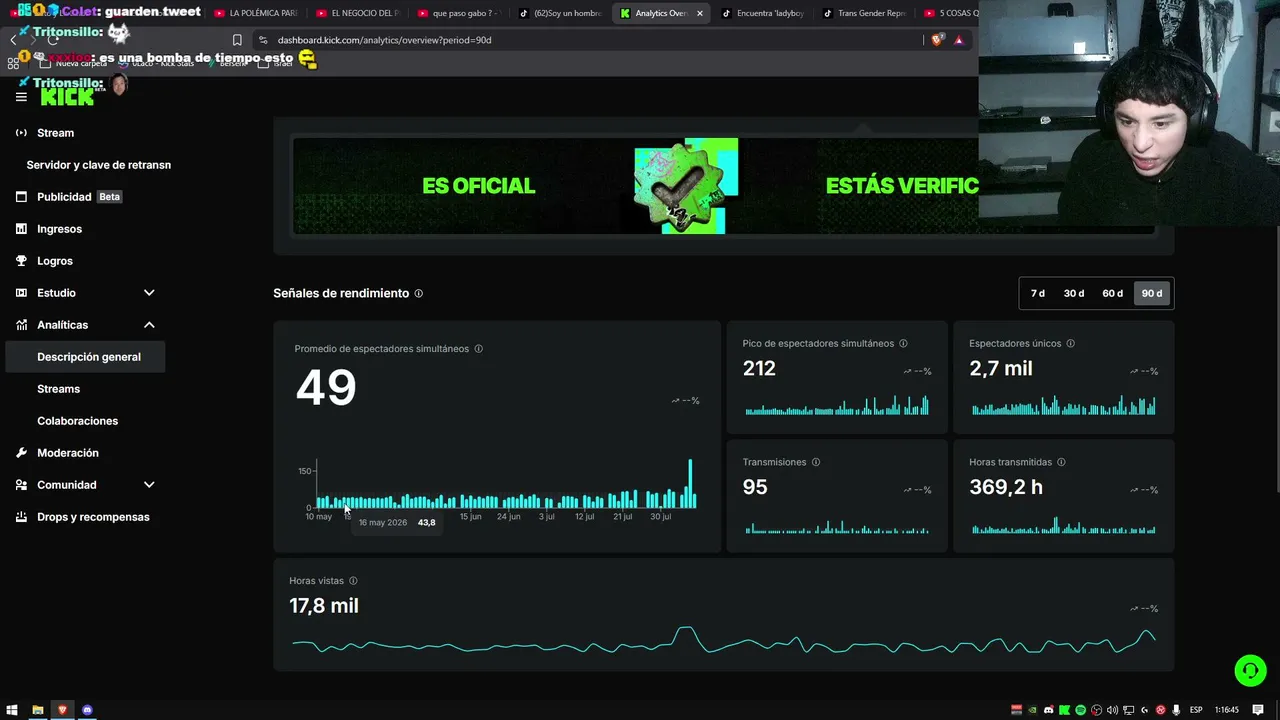Click info icon next to Horas transmitidas
Screen dimensions: 1280x720
tap(1061, 462)
